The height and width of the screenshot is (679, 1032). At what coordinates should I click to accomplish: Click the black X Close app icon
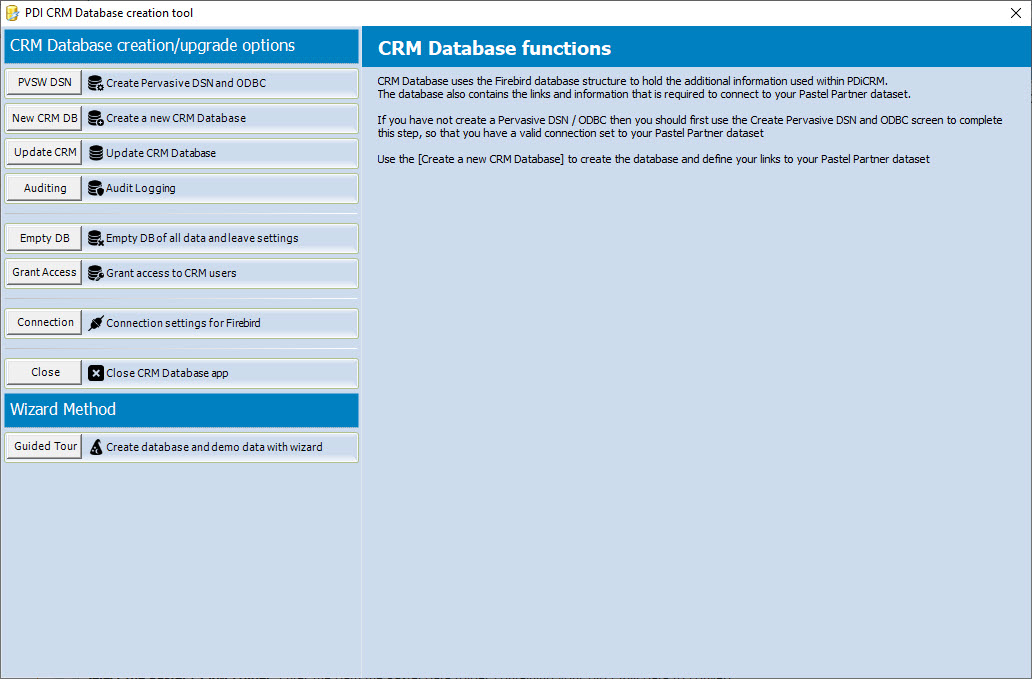tap(96, 373)
